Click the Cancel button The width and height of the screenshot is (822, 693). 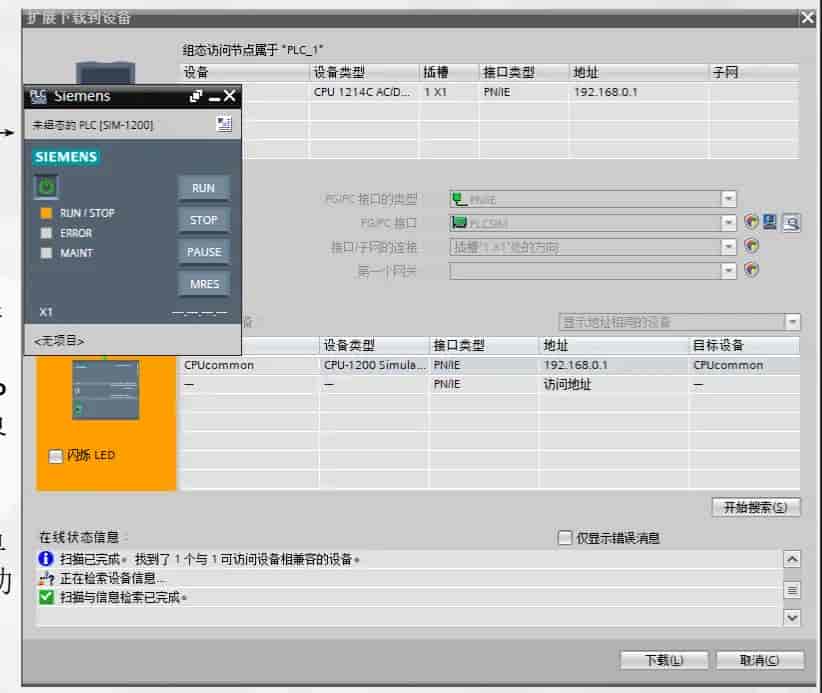click(760, 660)
